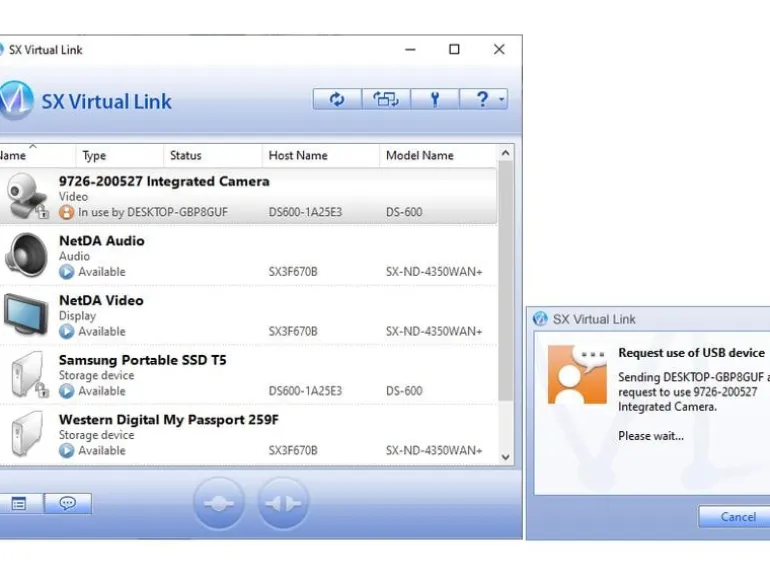770x578 pixels.
Task: Click the Available status icon of Samsung SSD T5
Action: (x=66, y=391)
